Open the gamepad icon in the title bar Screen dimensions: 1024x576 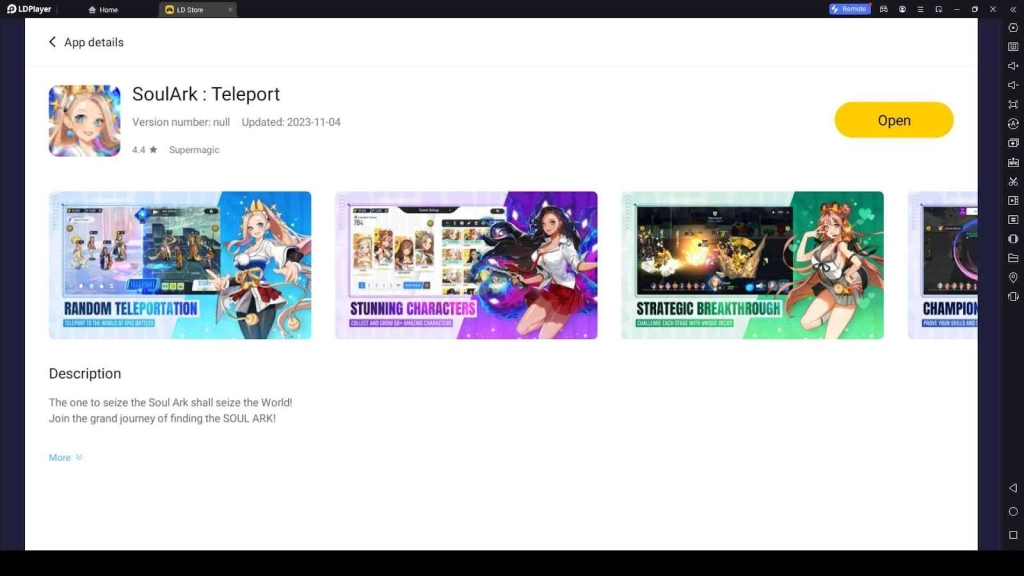click(x=884, y=9)
